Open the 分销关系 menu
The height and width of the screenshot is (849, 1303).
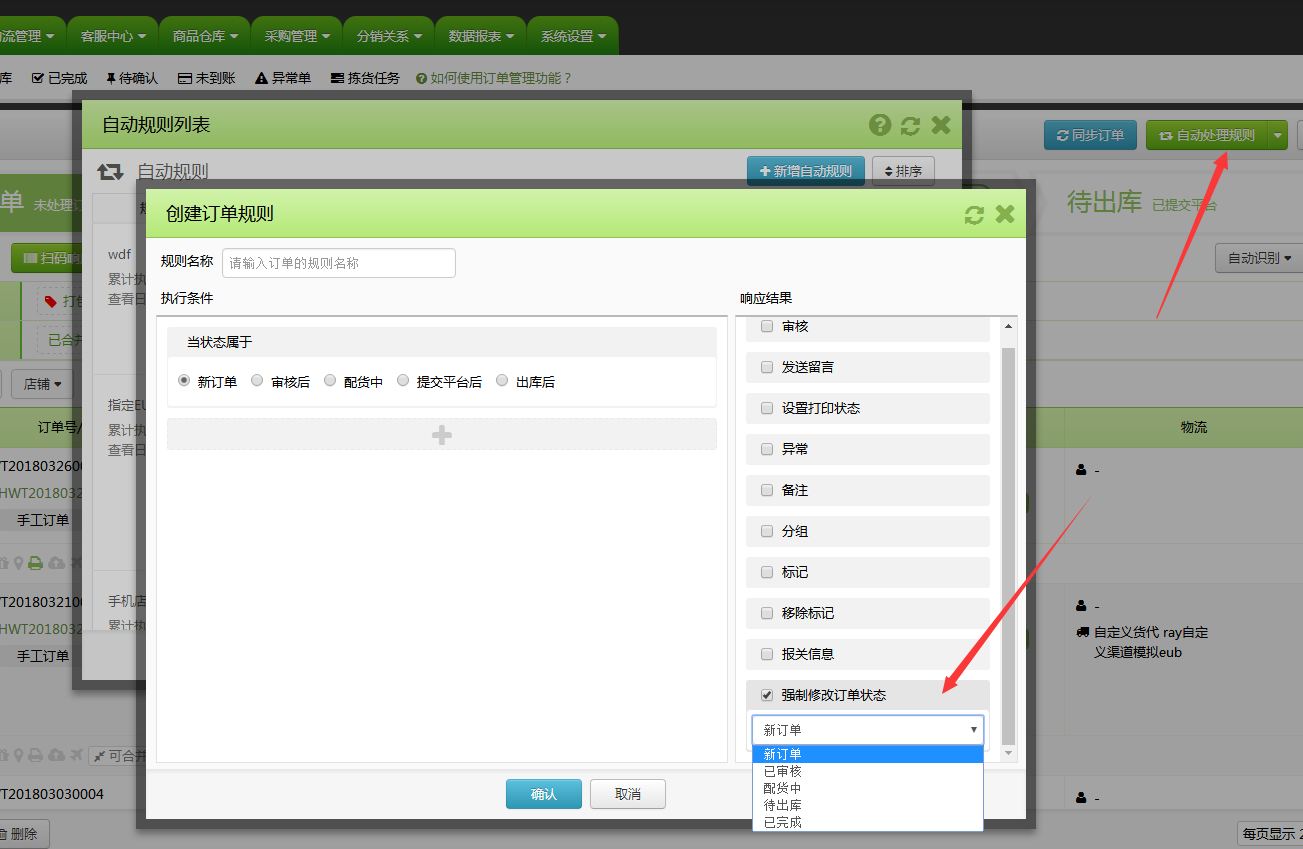click(389, 36)
